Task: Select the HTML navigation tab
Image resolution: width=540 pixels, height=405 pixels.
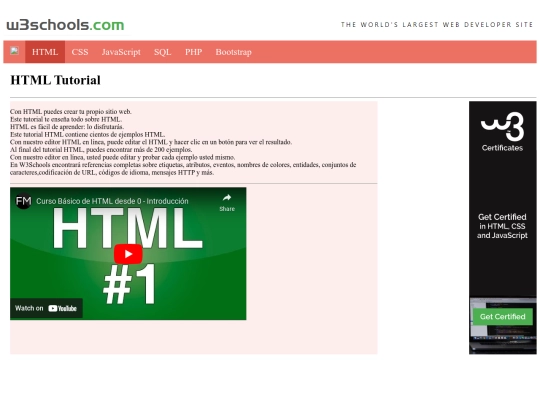Action: pos(45,52)
